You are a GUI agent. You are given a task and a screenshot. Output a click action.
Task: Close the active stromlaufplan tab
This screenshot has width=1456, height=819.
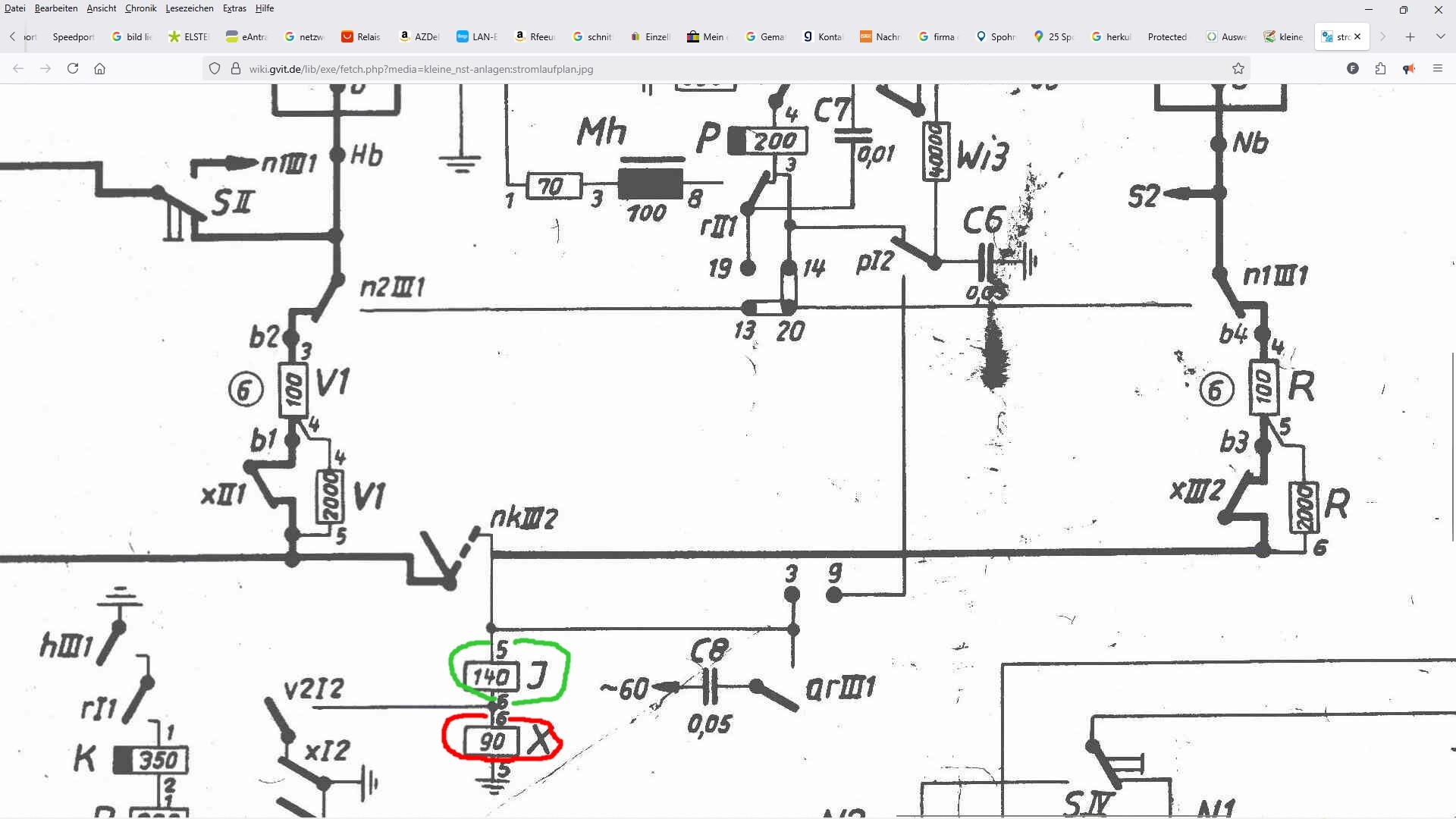[x=1357, y=36]
